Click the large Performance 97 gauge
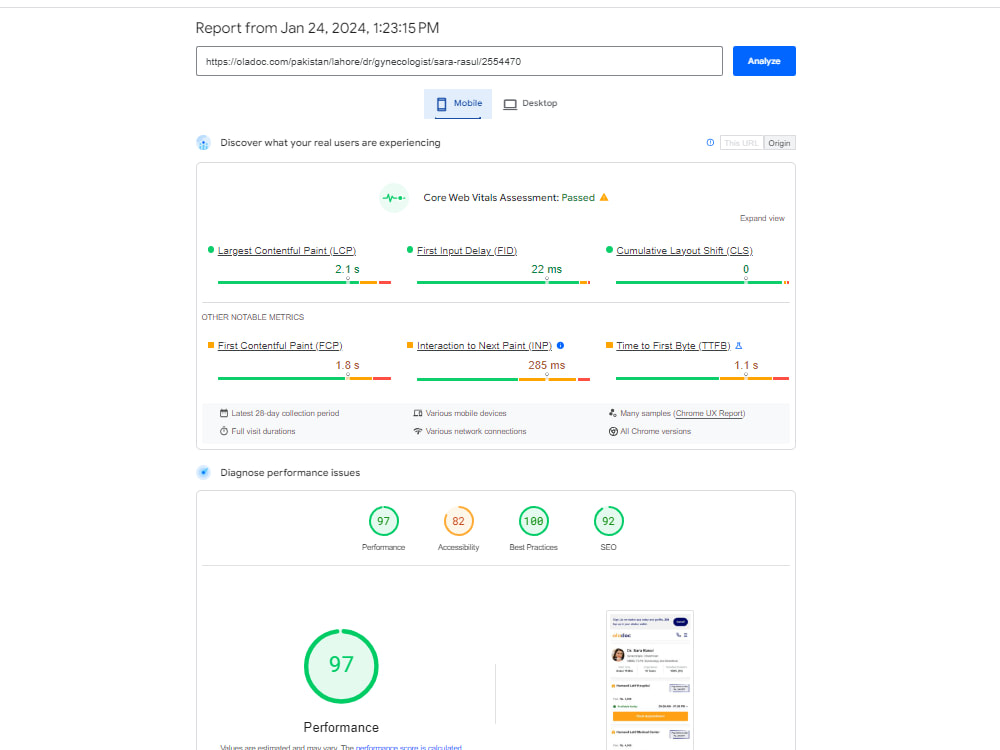The image size is (1000, 750). coord(341,666)
